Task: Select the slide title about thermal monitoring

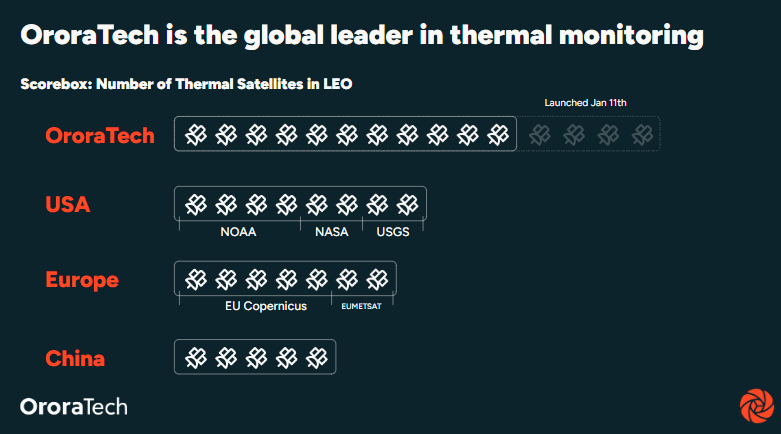Action: coord(362,37)
